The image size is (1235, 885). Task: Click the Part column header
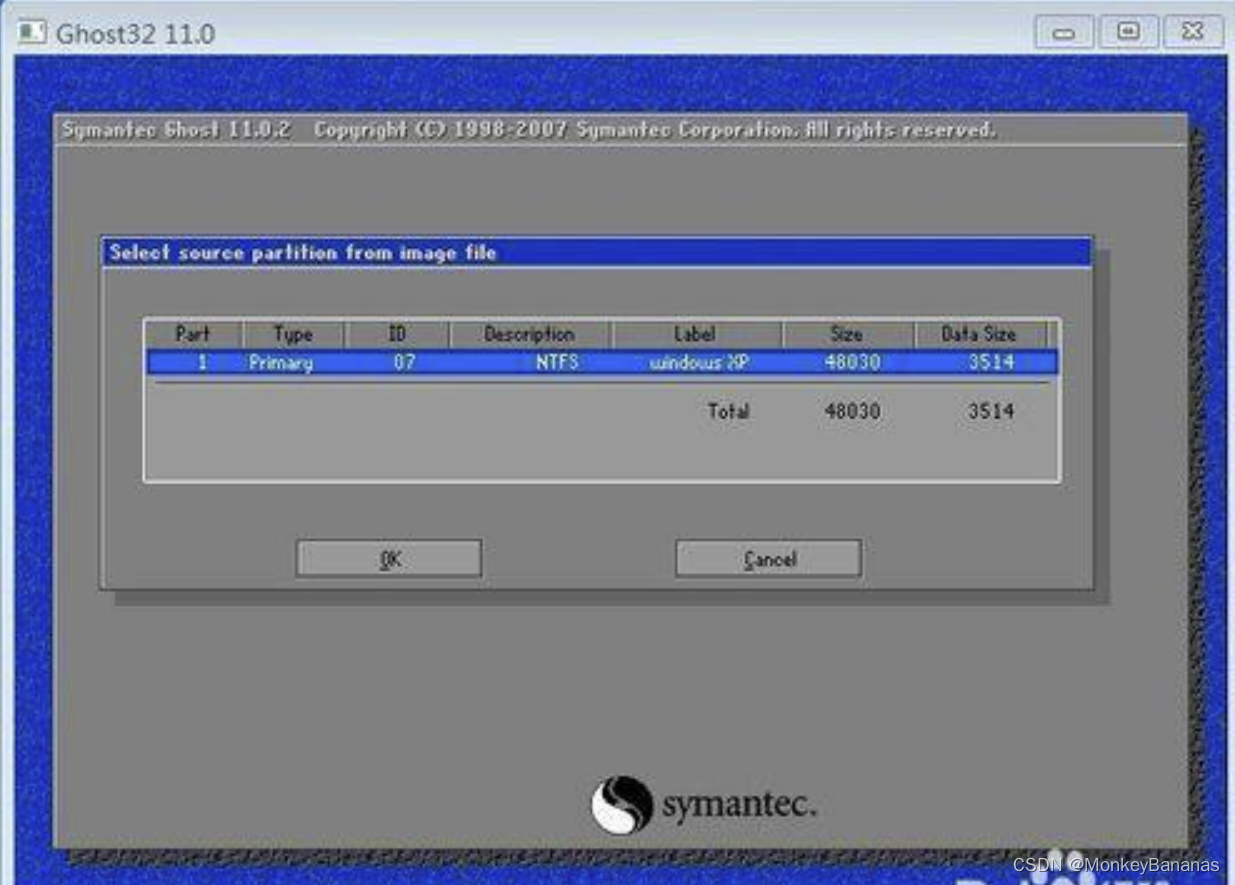tap(193, 334)
